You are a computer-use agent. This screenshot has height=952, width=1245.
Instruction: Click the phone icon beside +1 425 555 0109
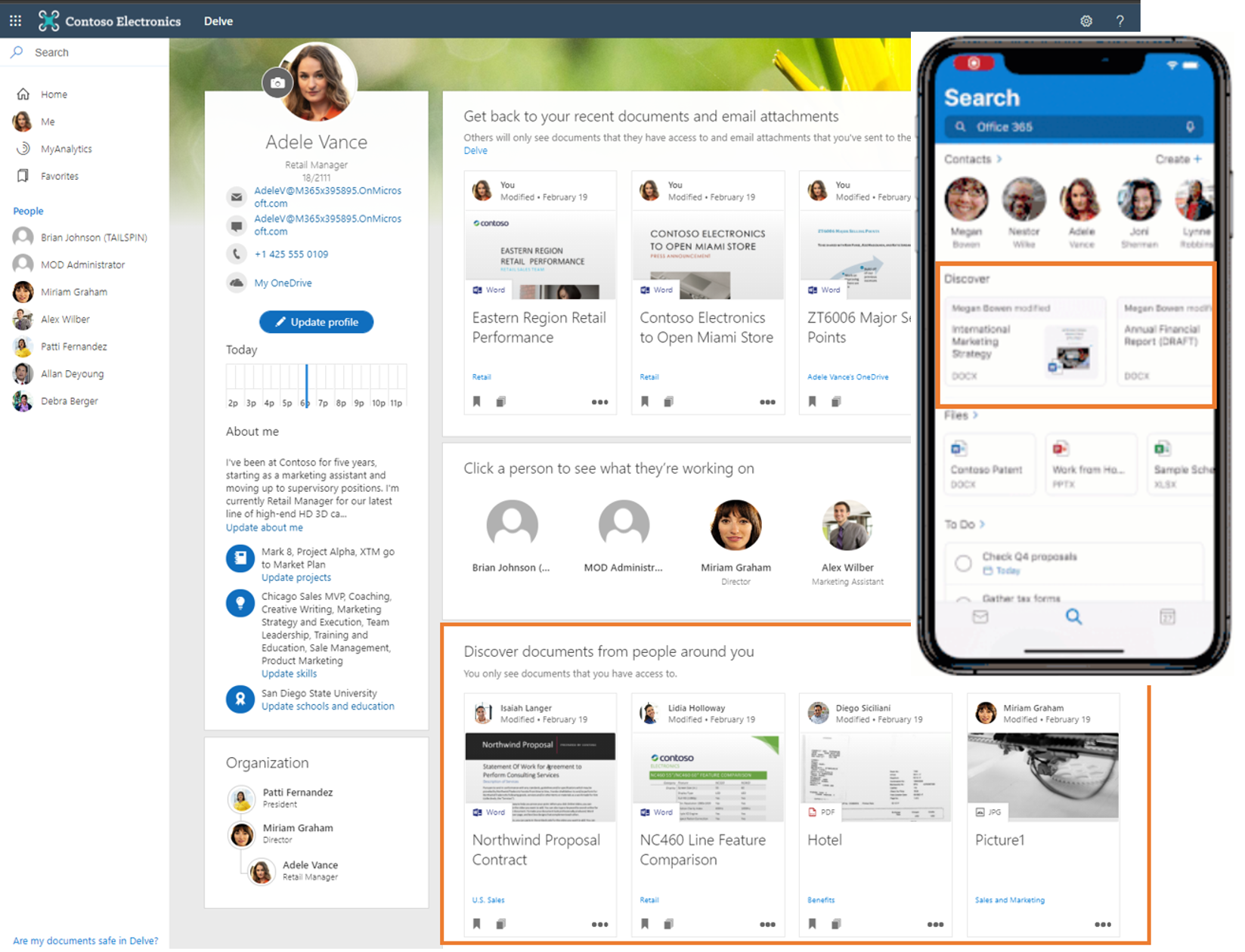237,254
